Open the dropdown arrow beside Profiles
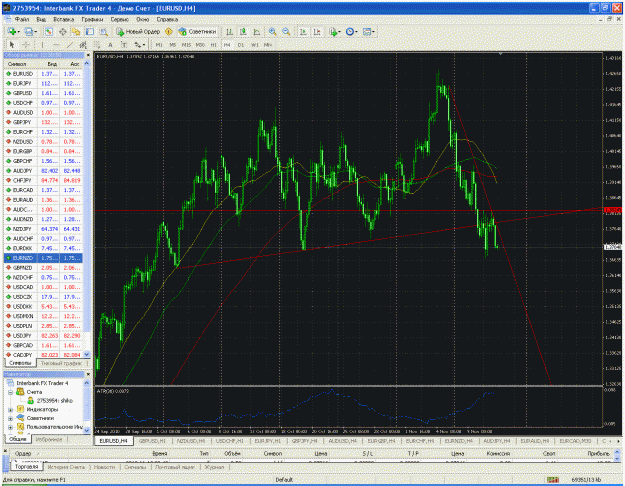 (35, 31)
